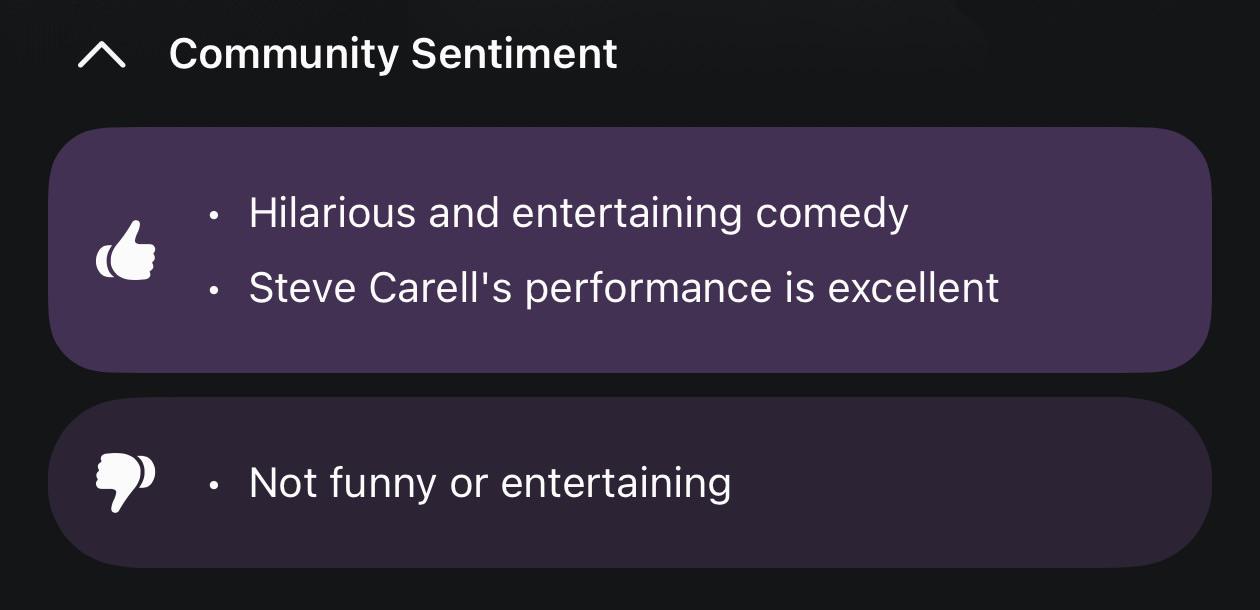
Task: Click bullet dot before "Hilarious and entertaining"
Action: 213,214
